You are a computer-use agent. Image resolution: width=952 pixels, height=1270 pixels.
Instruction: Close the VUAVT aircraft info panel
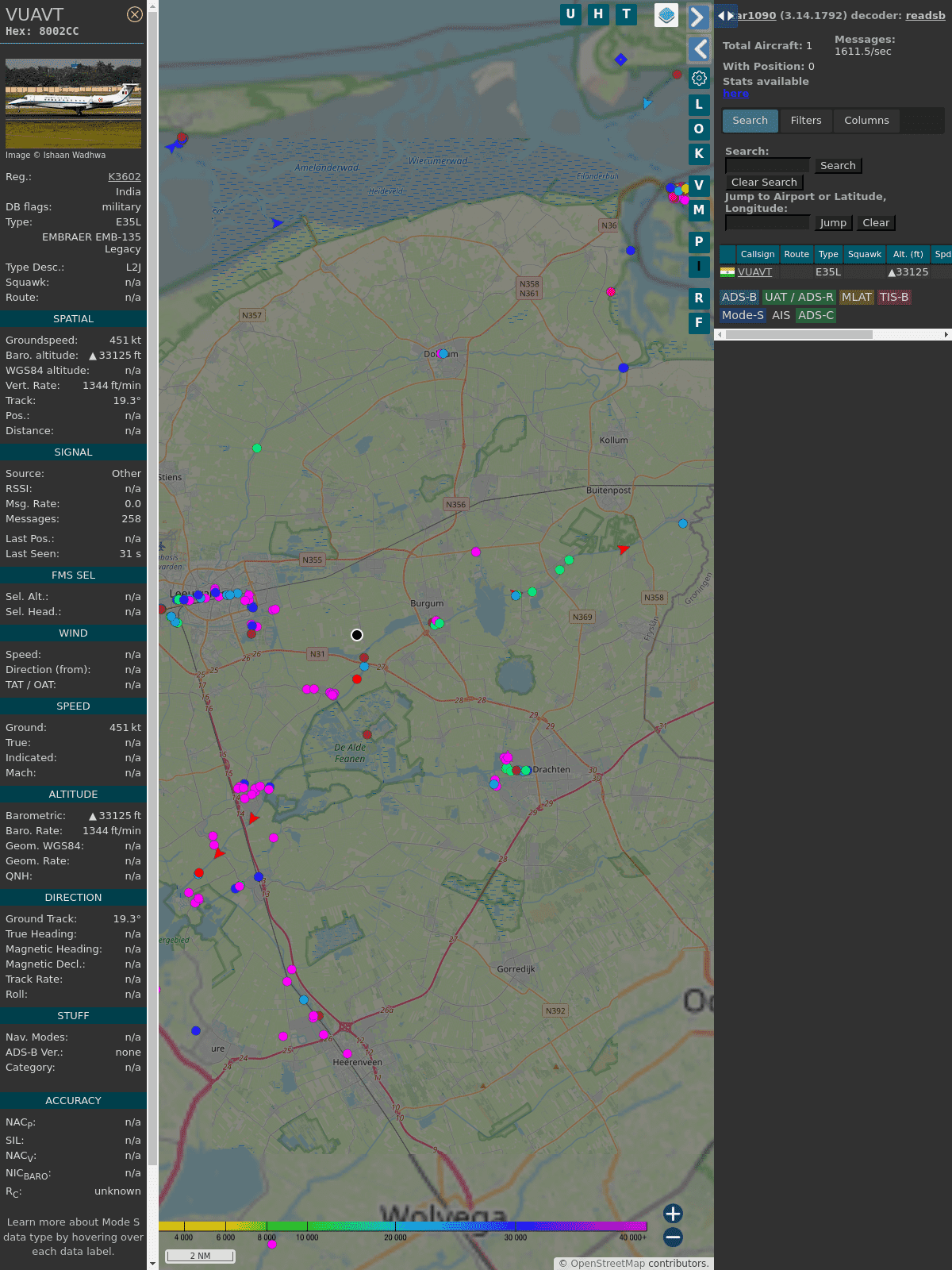(135, 14)
